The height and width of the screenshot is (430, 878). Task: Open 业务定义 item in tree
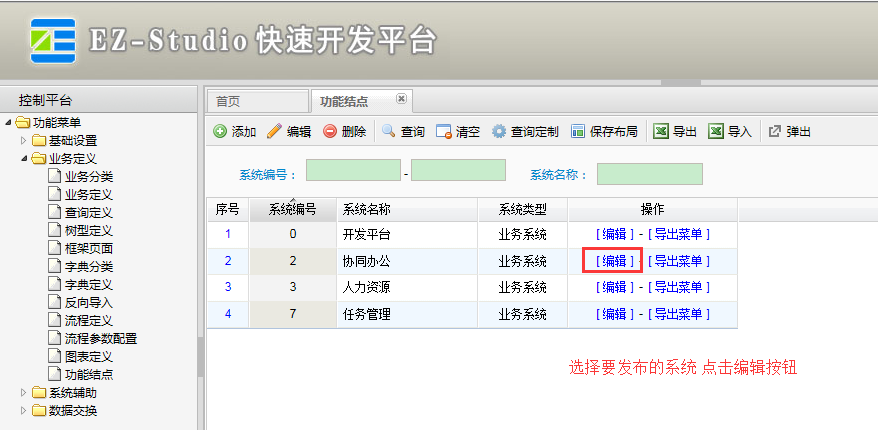89,195
